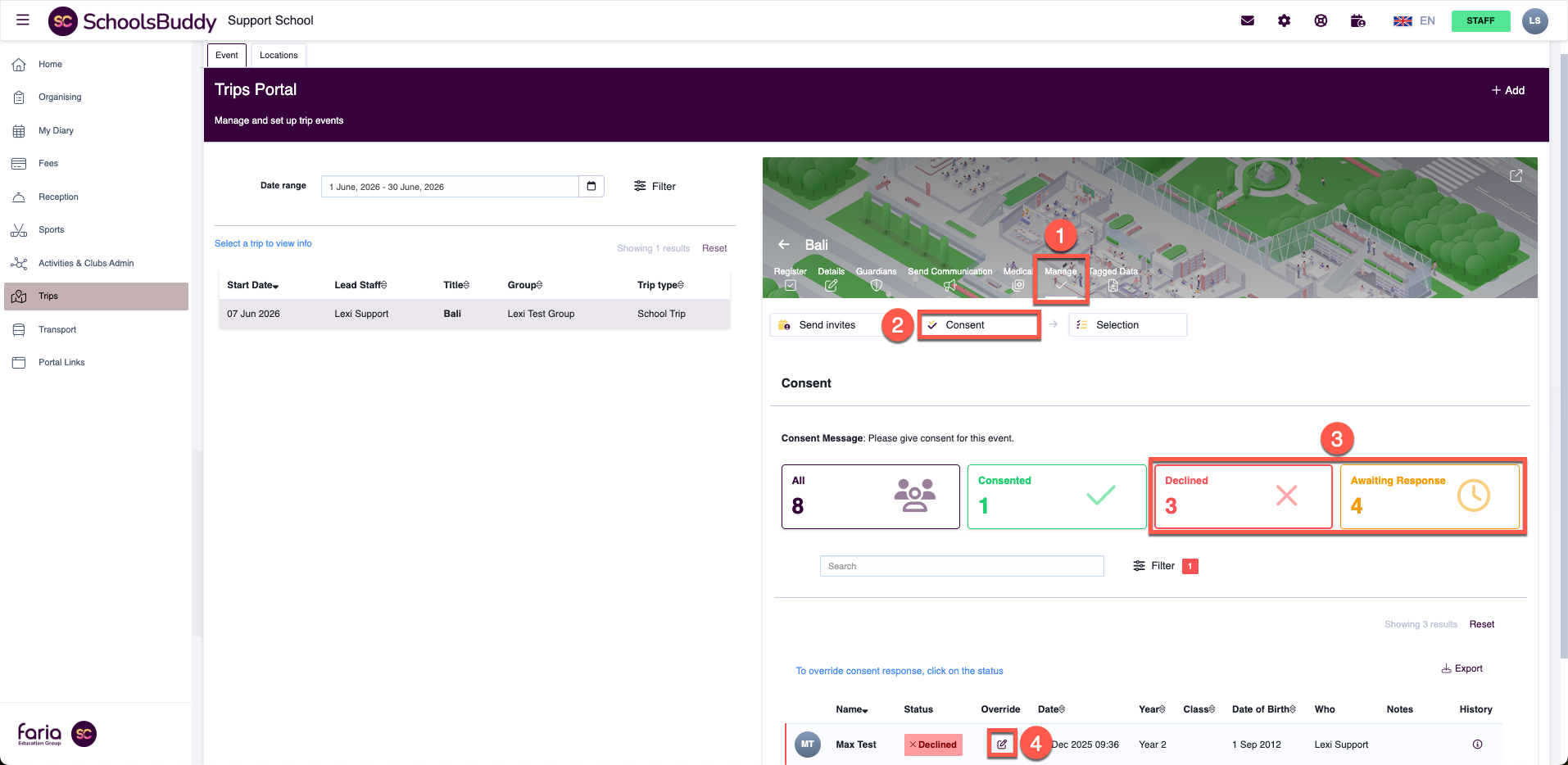
Task: Open the calendar picker icon
Action: (591, 187)
